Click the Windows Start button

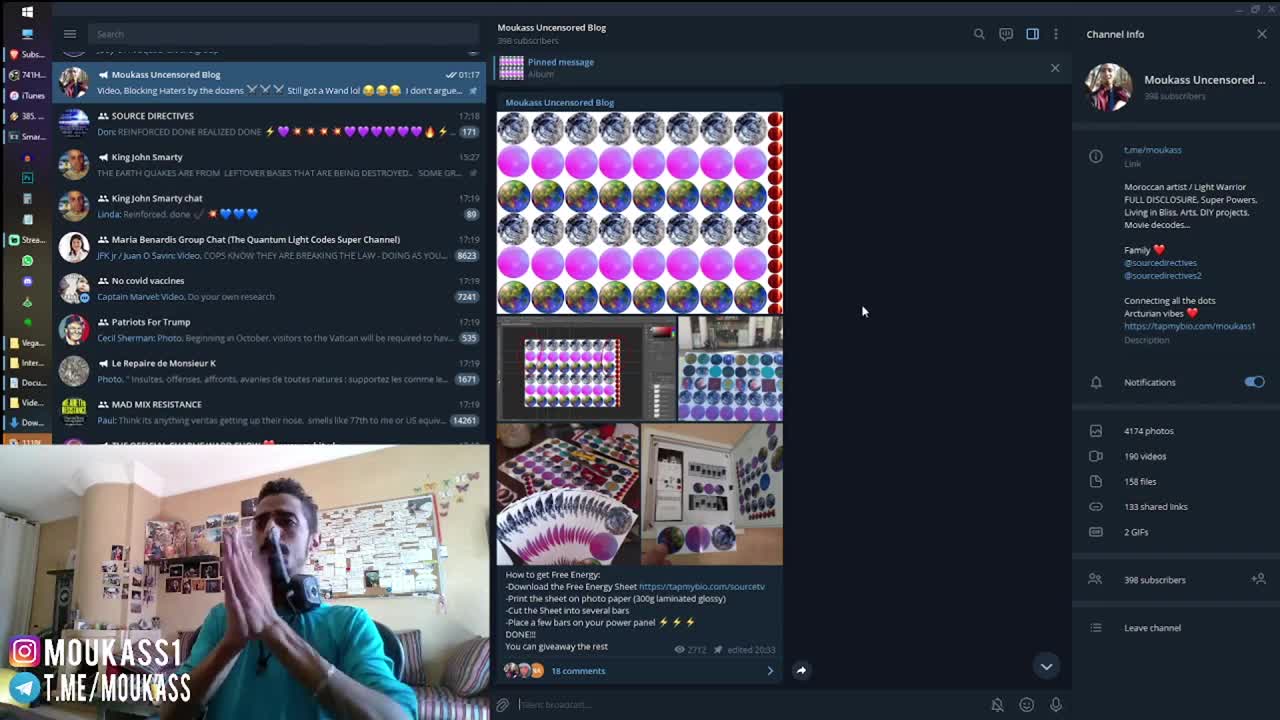pyautogui.click(x=27, y=12)
